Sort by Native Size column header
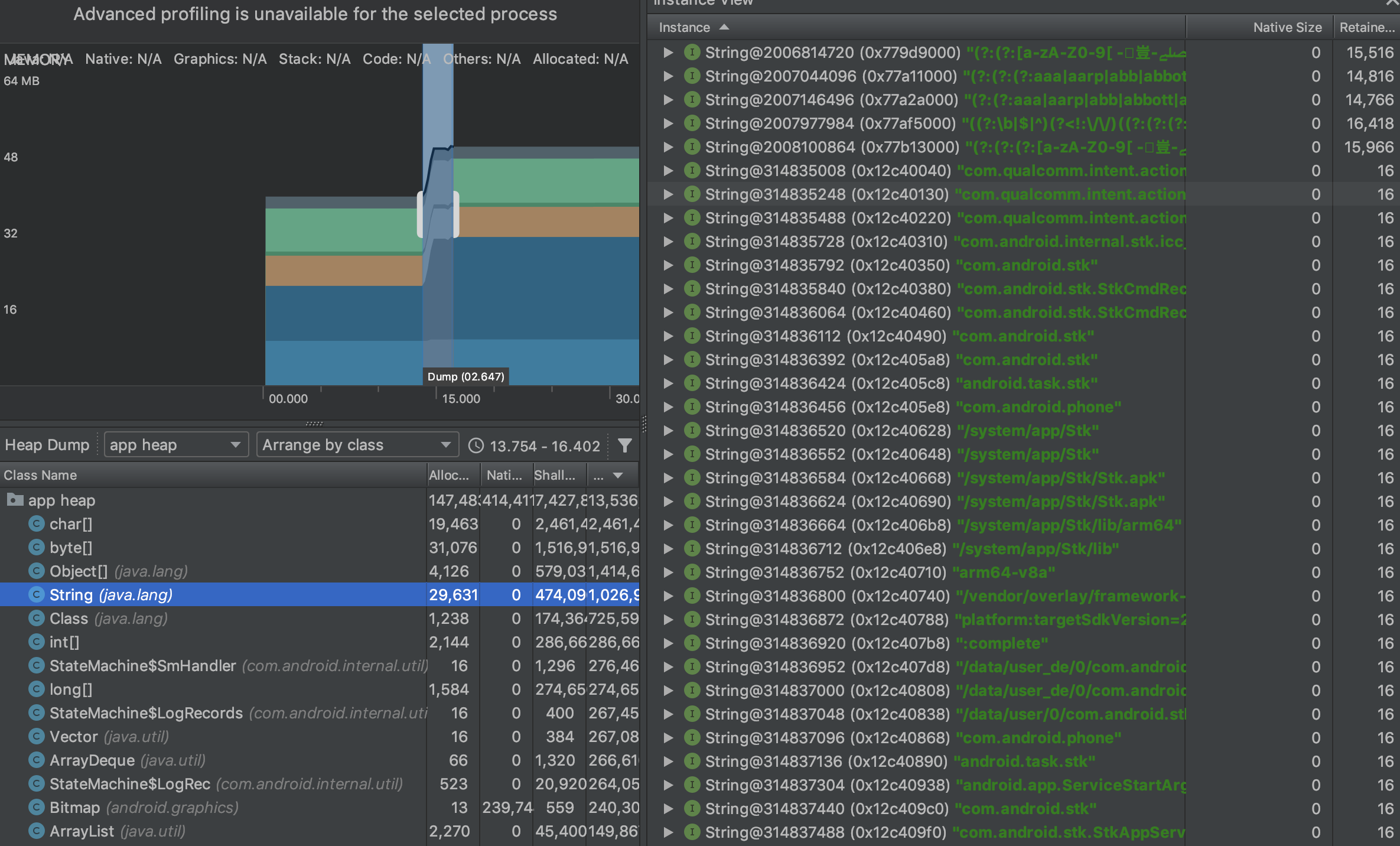 [x=1287, y=27]
